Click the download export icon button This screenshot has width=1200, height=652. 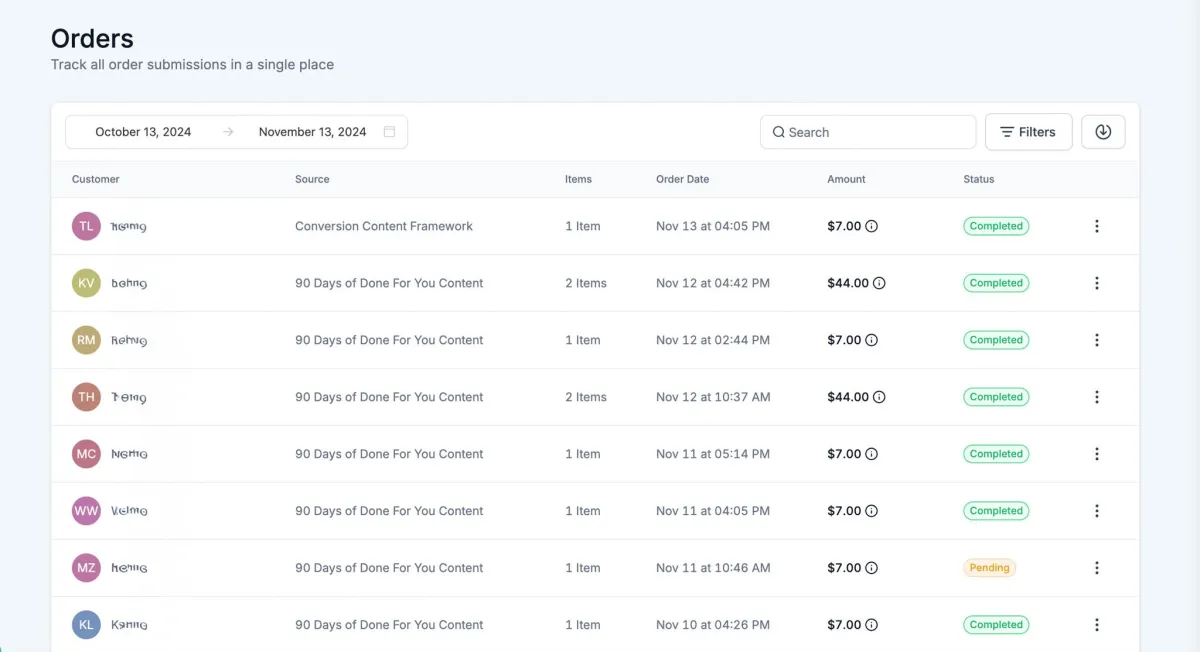(1103, 132)
